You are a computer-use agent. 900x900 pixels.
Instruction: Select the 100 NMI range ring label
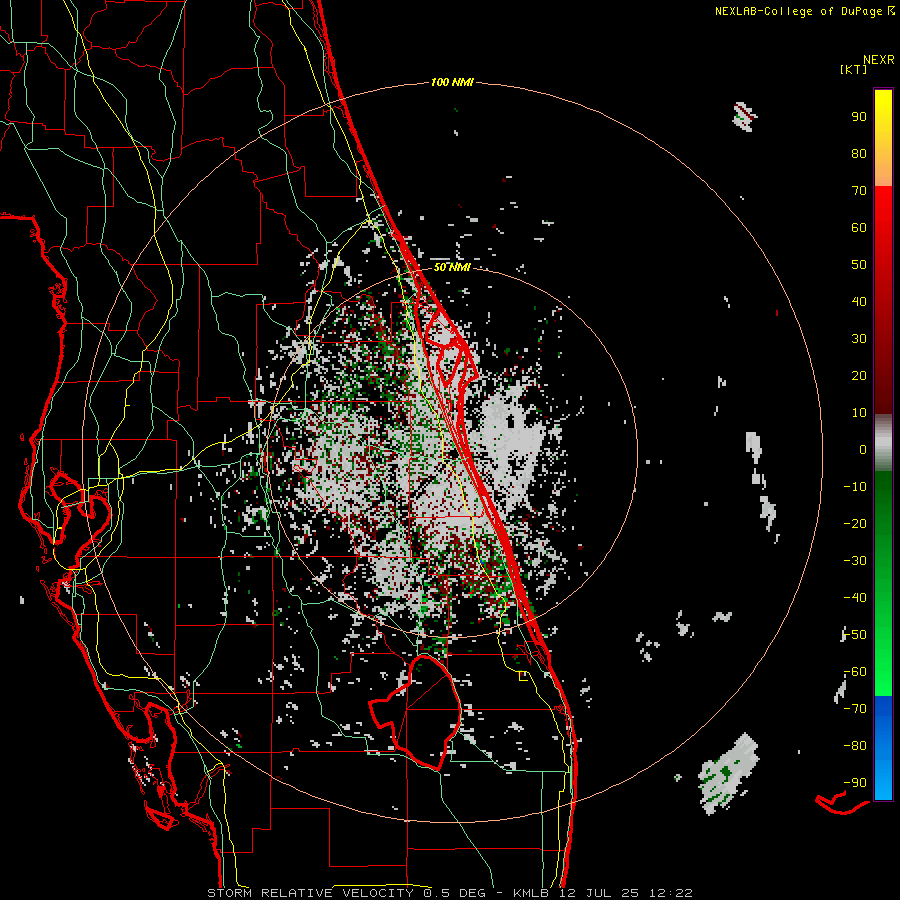point(452,82)
